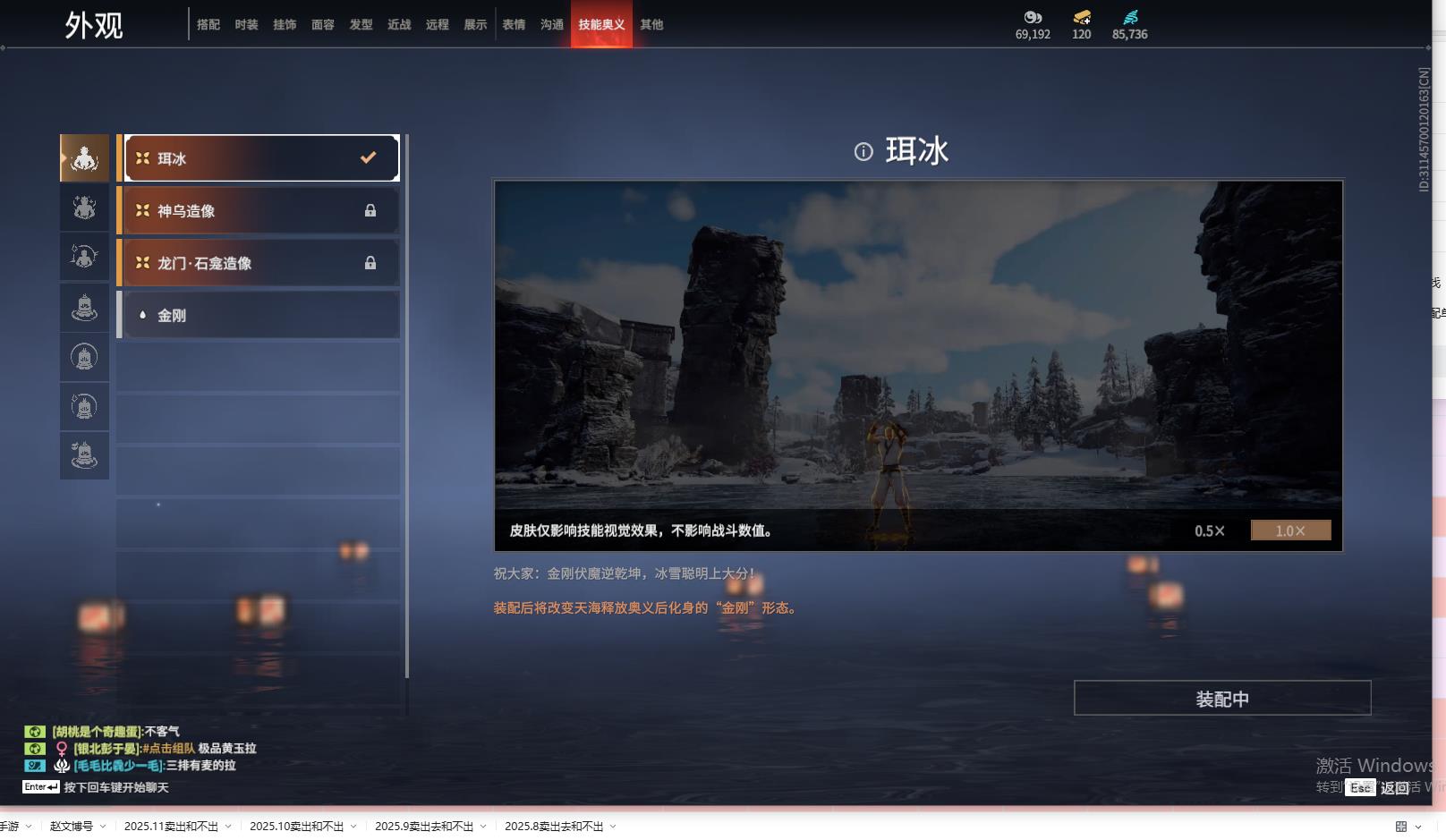
Task: Switch to the 沟通 tab
Action: click(552, 25)
